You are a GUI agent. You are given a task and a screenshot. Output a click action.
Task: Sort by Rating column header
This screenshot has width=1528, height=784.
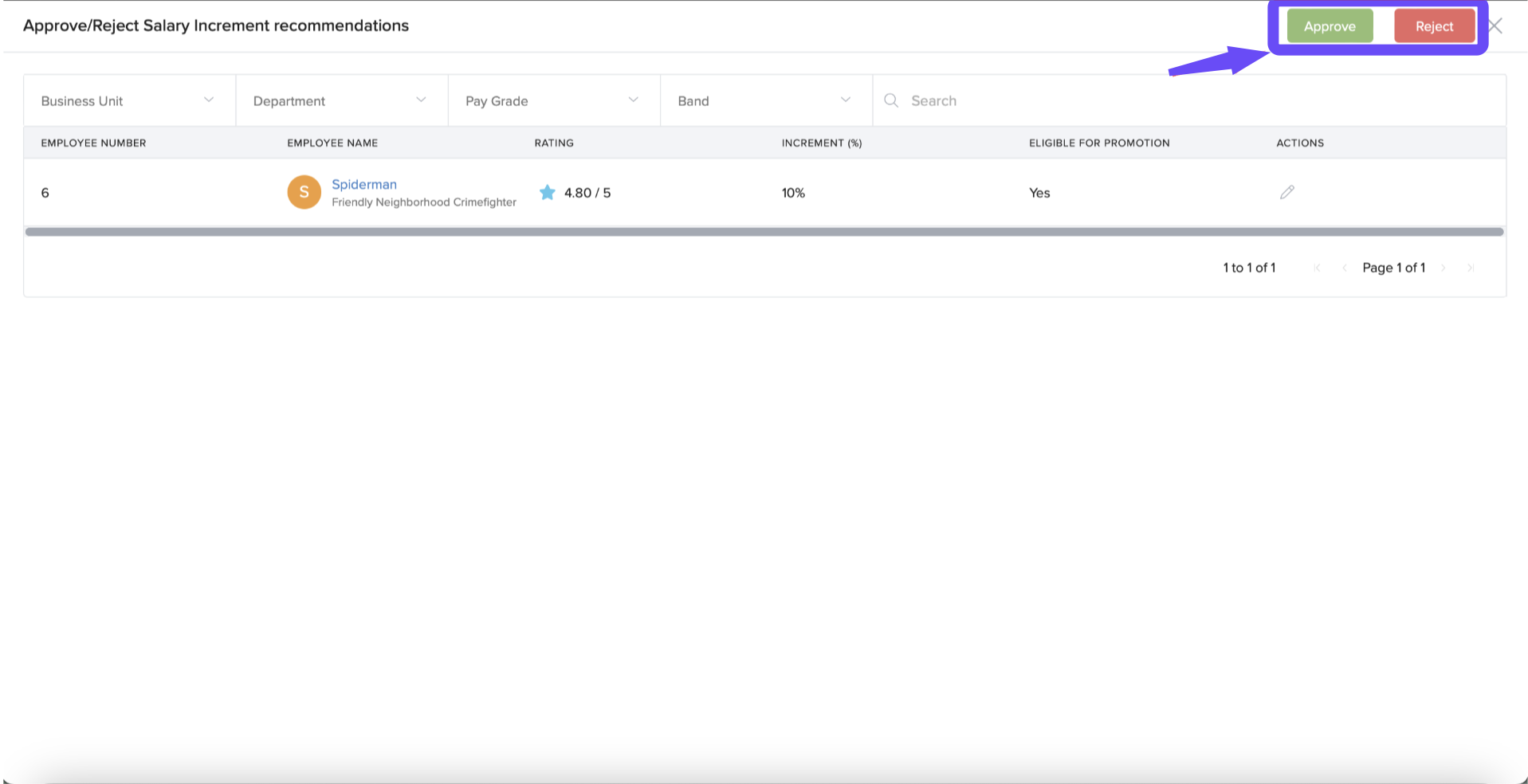(x=554, y=143)
